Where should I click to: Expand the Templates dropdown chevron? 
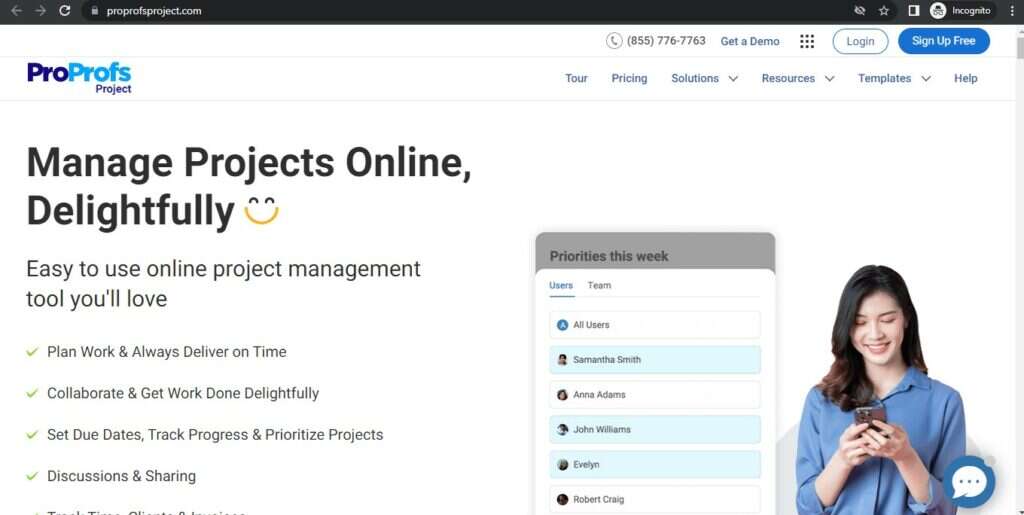point(925,79)
